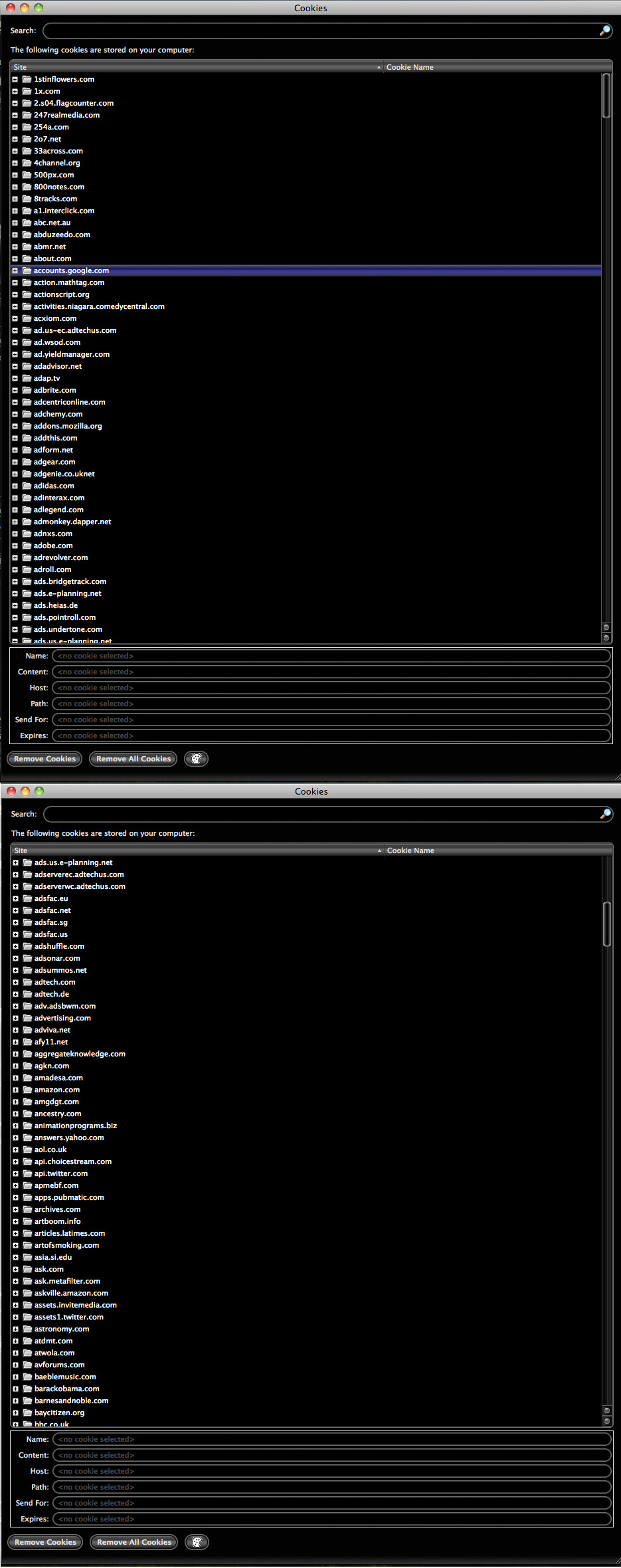
Task: Click Remove All Cookies in the window listing 1stinflowers.com
Action: [x=133, y=759]
